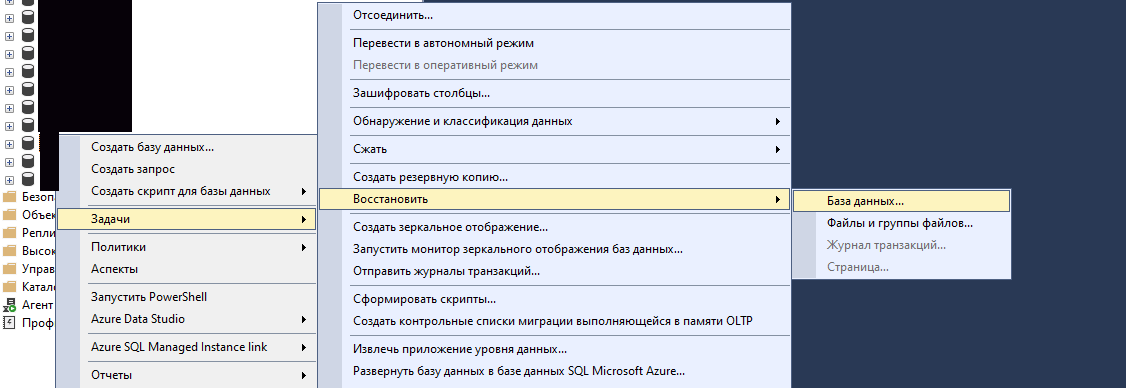Open the Политики submenu
This screenshot has height=388, width=1126.
(186, 247)
